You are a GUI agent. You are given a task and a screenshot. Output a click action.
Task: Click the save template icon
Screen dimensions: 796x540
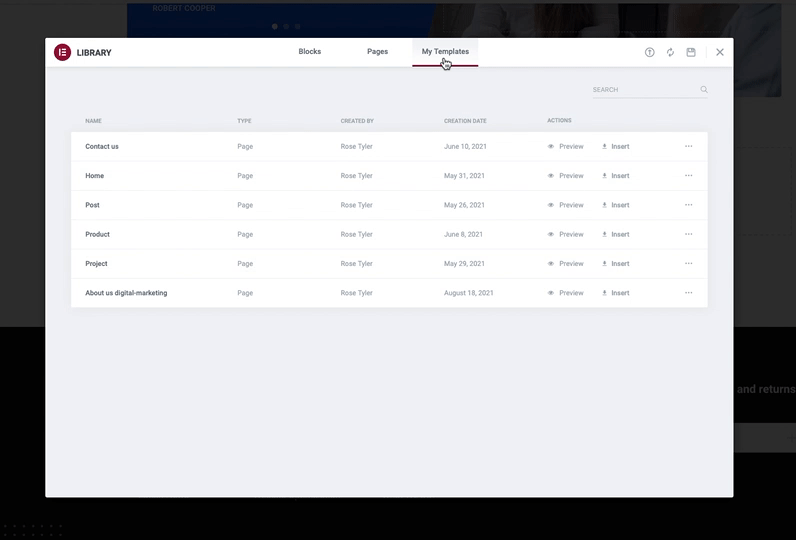pos(691,52)
